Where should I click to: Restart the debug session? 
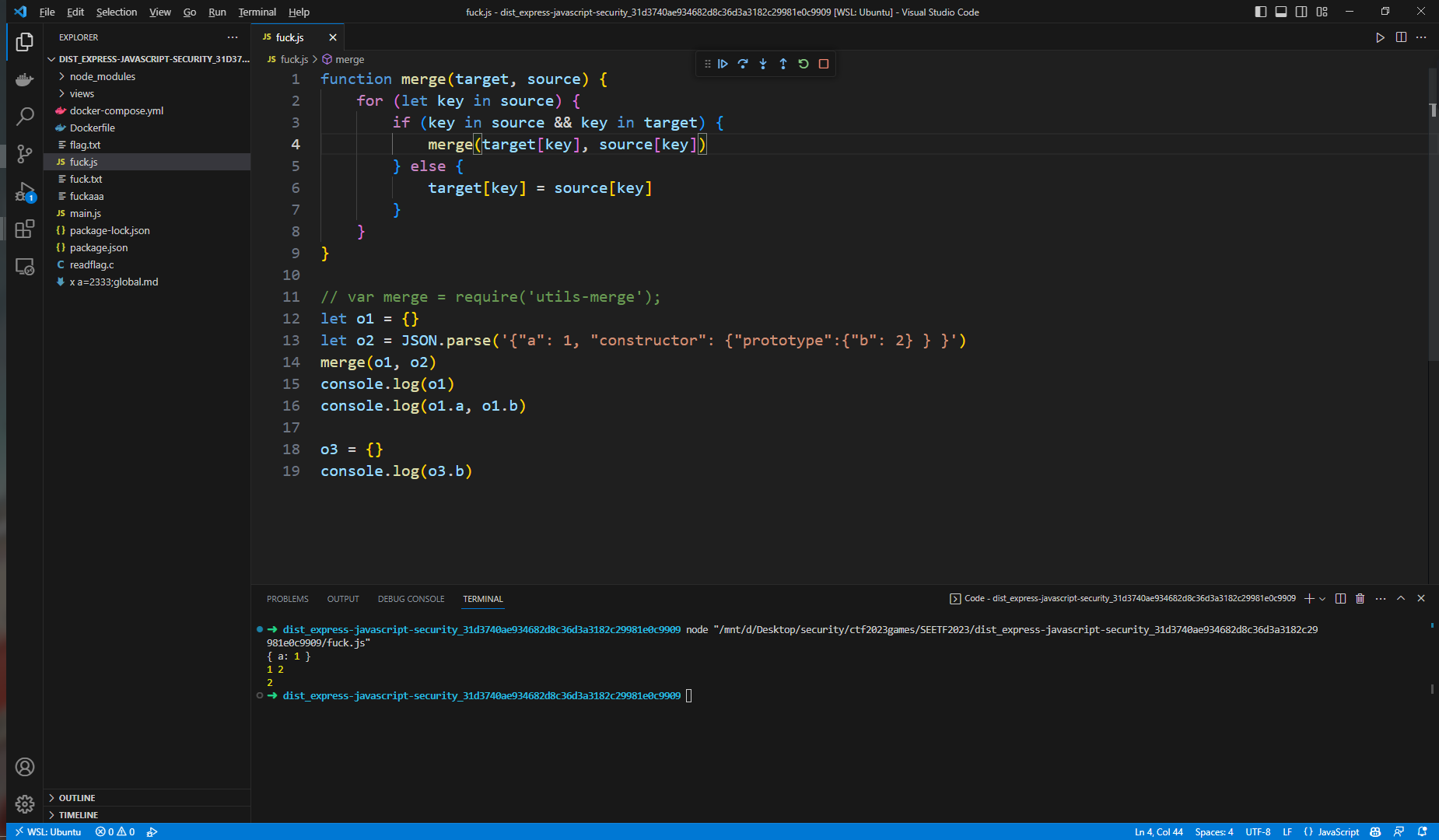804,64
